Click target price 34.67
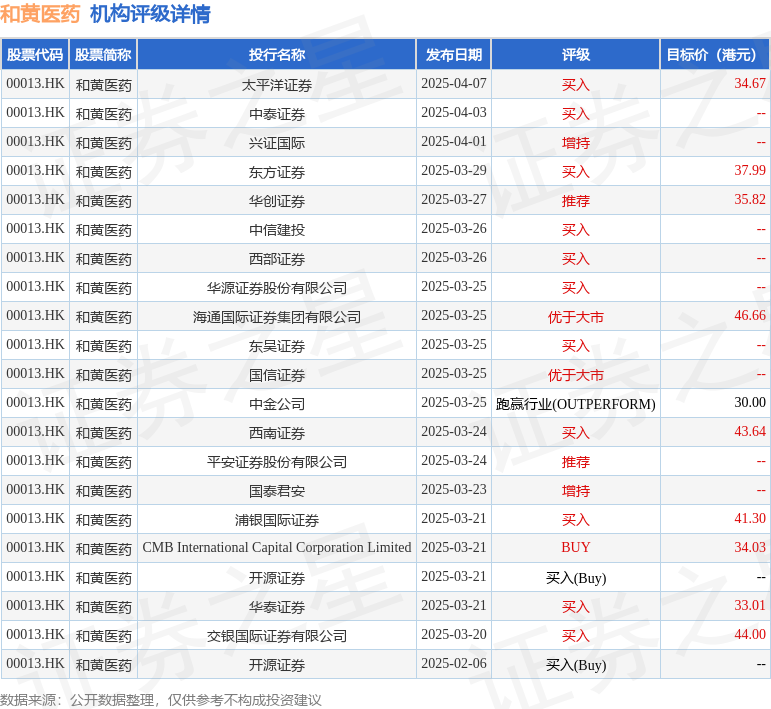The width and height of the screenshot is (771, 709). tap(750, 84)
